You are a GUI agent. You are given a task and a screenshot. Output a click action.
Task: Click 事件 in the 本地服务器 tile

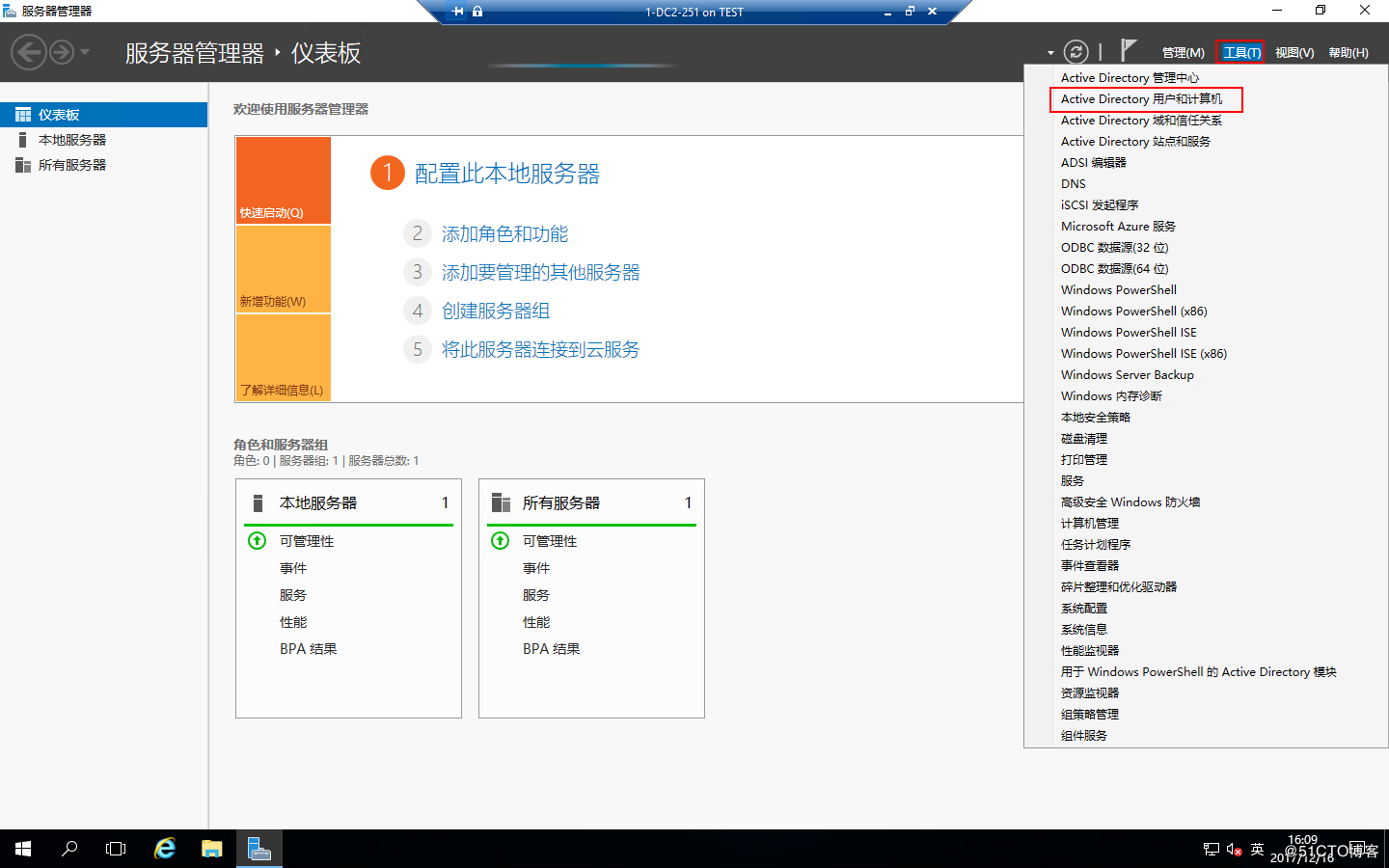[293, 568]
